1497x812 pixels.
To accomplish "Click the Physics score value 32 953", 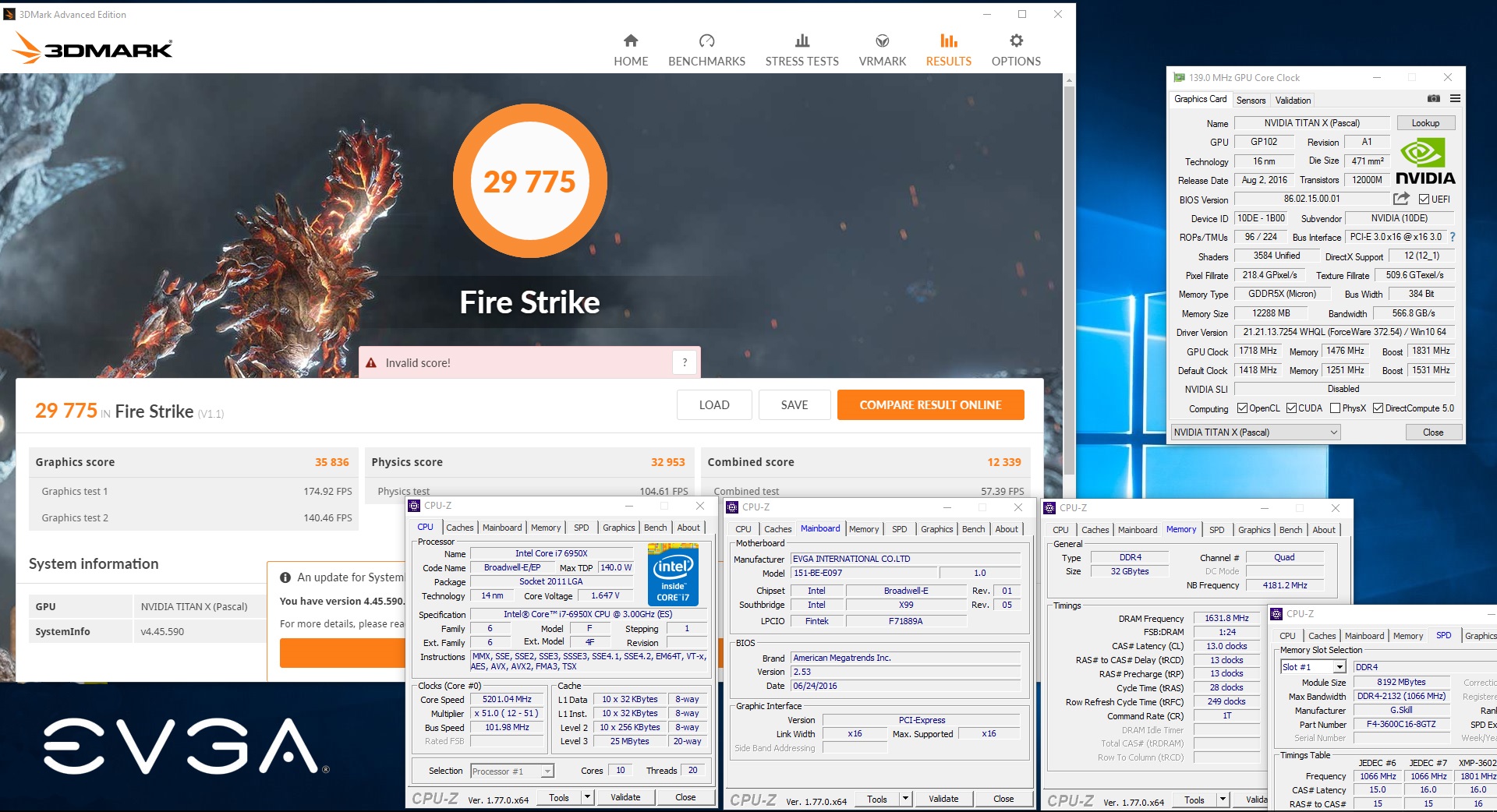I will click(667, 462).
